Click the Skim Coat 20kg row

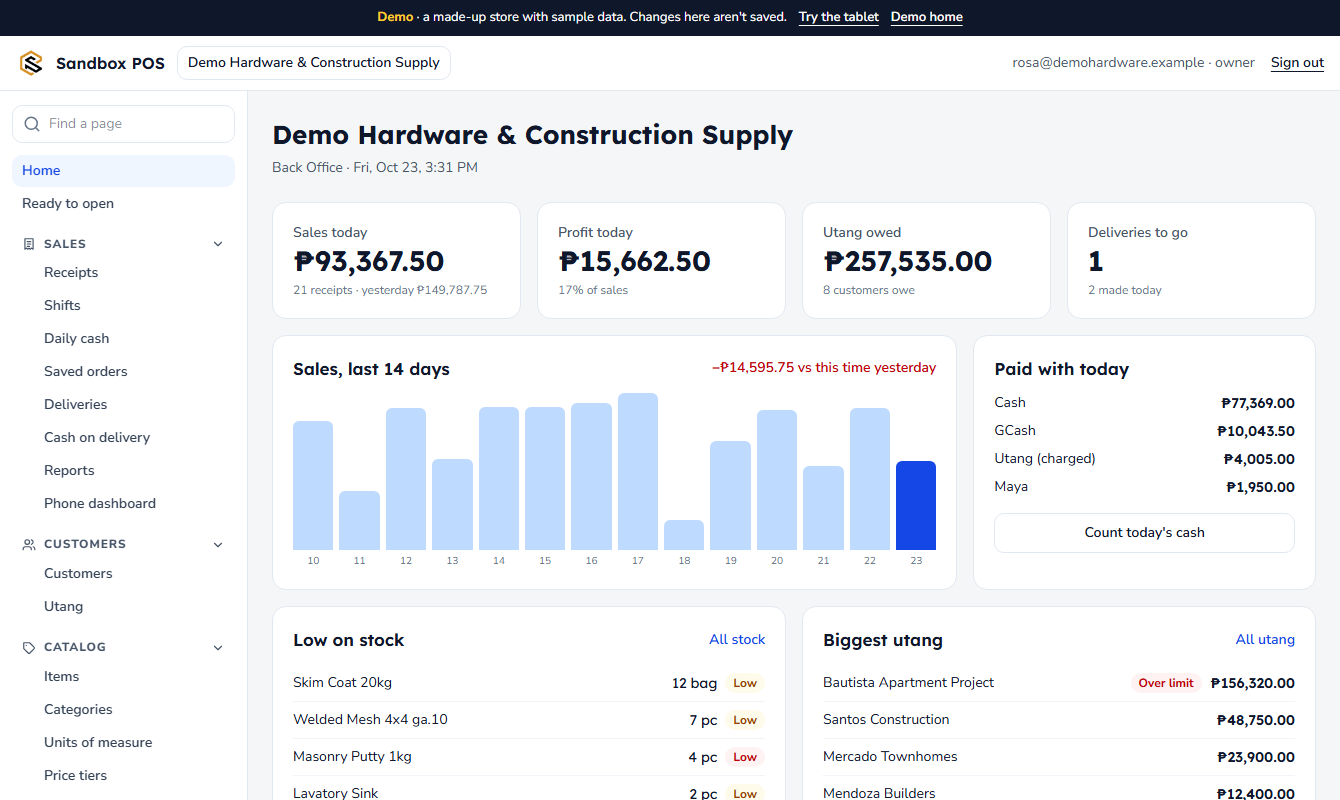click(x=529, y=683)
